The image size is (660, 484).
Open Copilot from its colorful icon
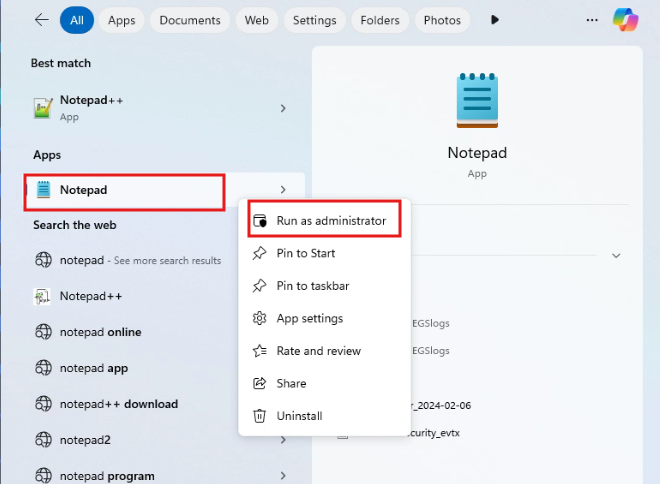click(x=625, y=19)
